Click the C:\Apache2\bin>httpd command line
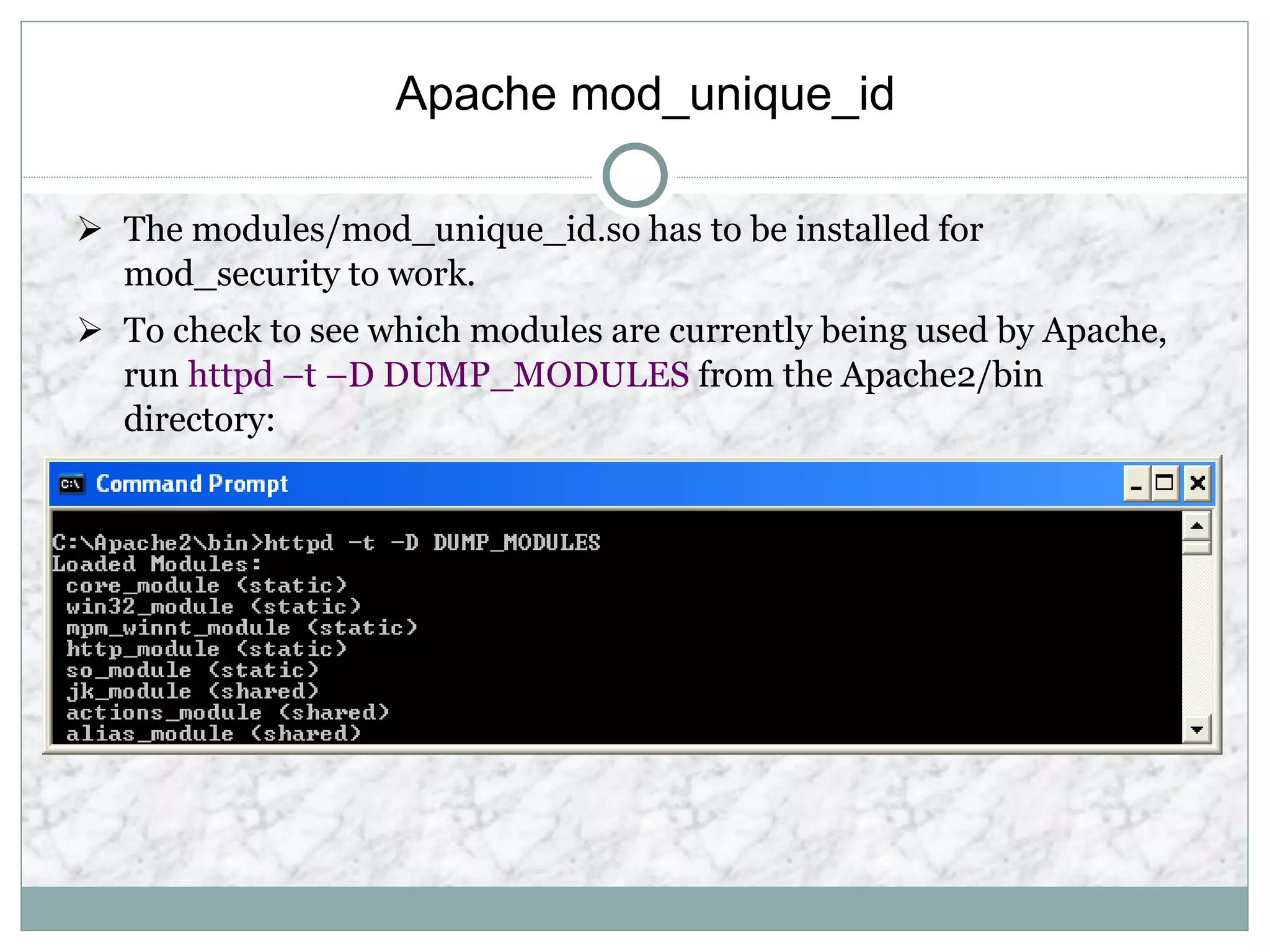The width and height of the screenshot is (1270, 952). [326, 543]
